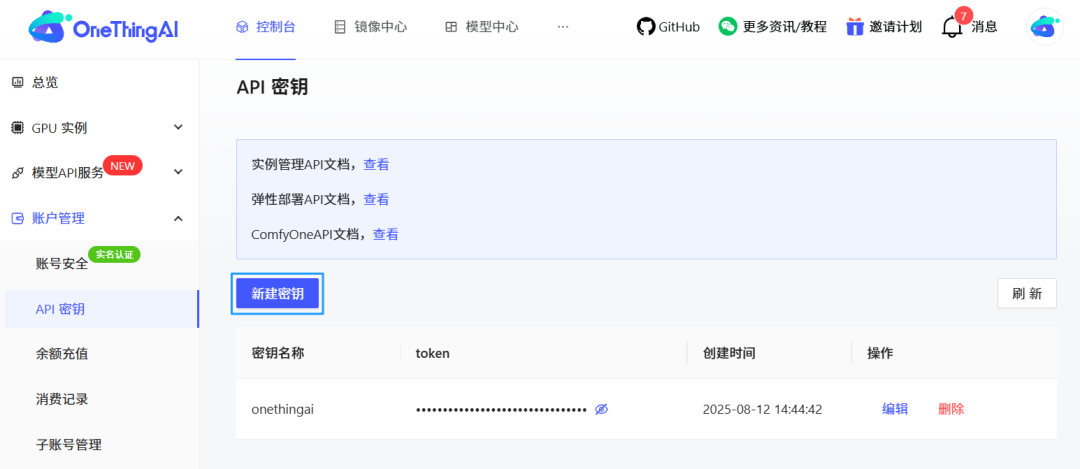1080x469 pixels.
Task: Click the WeChat more info icon
Action: coord(728,27)
